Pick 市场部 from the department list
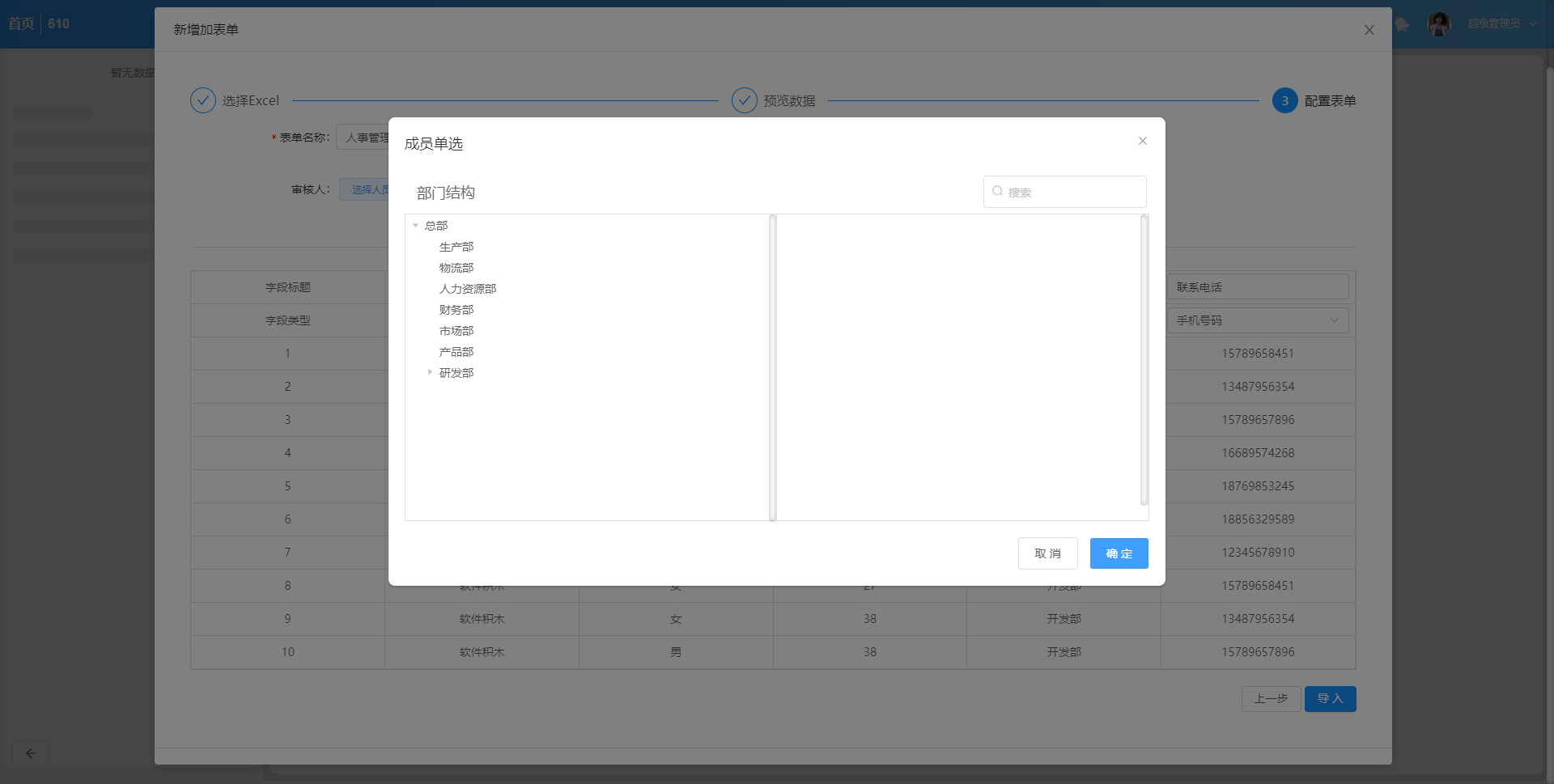 pyautogui.click(x=456, y=331)
